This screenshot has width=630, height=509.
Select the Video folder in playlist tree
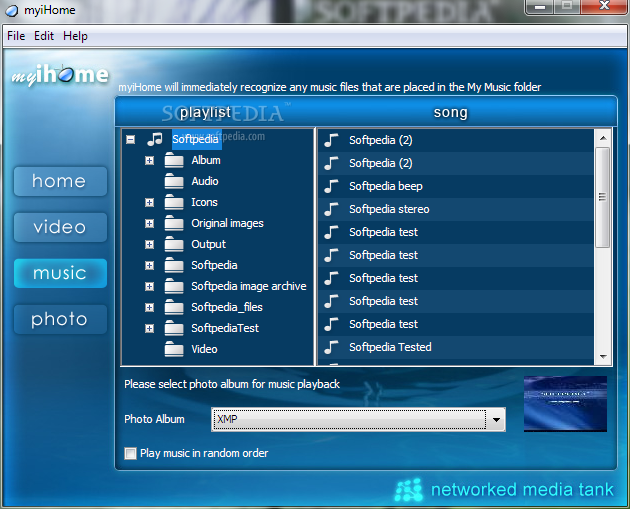pos(204,349)
